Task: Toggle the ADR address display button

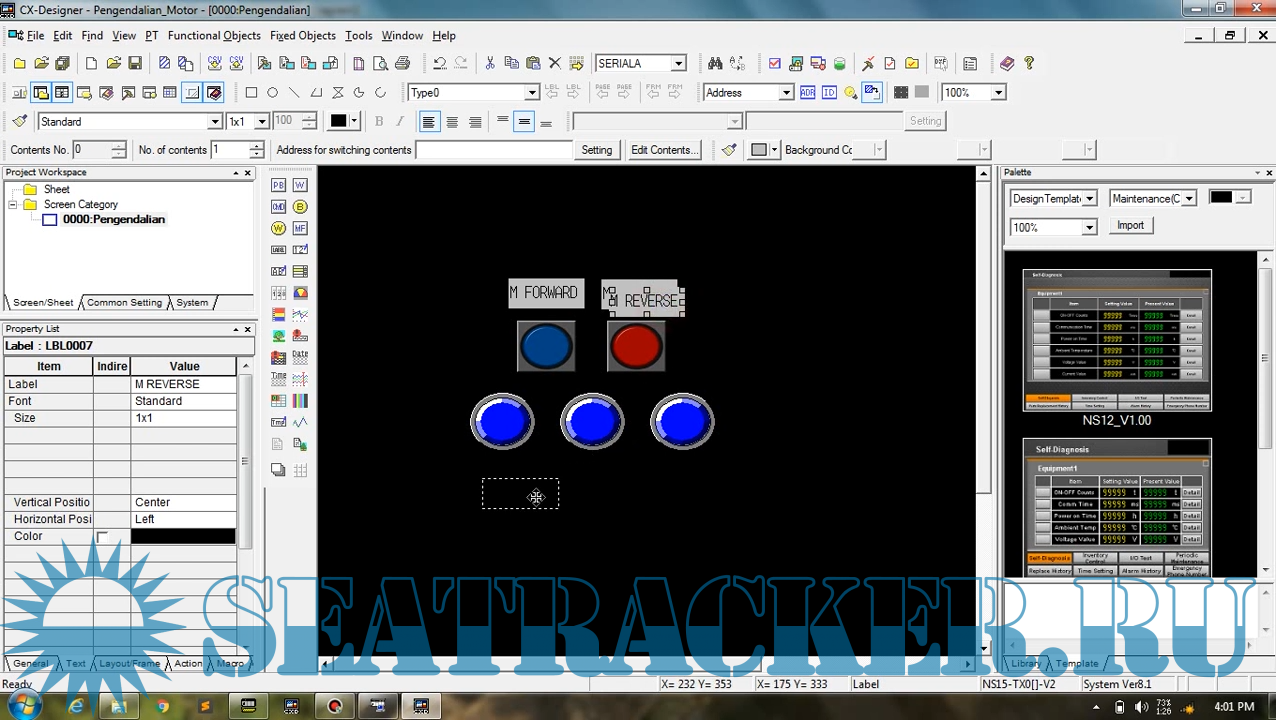Action: [x=807, y=93]
